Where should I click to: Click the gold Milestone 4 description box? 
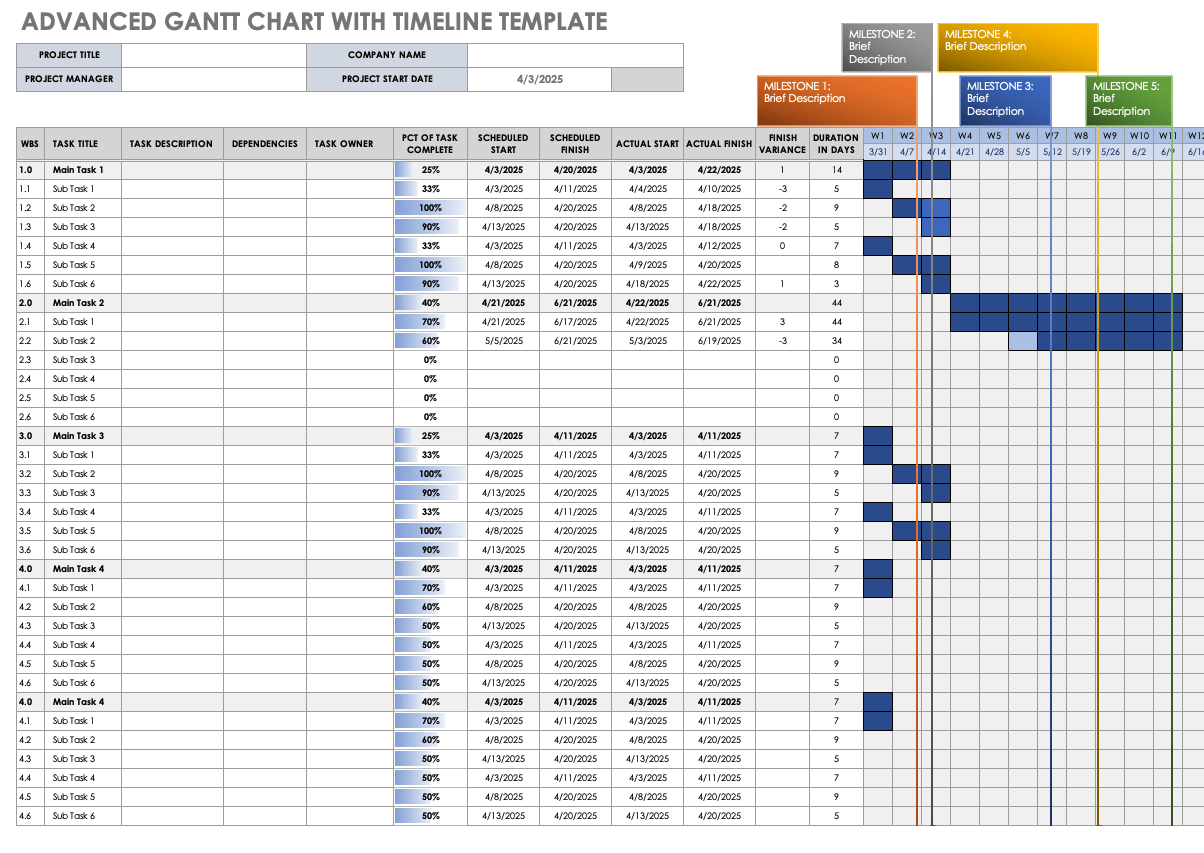(x=1017, y=47)
